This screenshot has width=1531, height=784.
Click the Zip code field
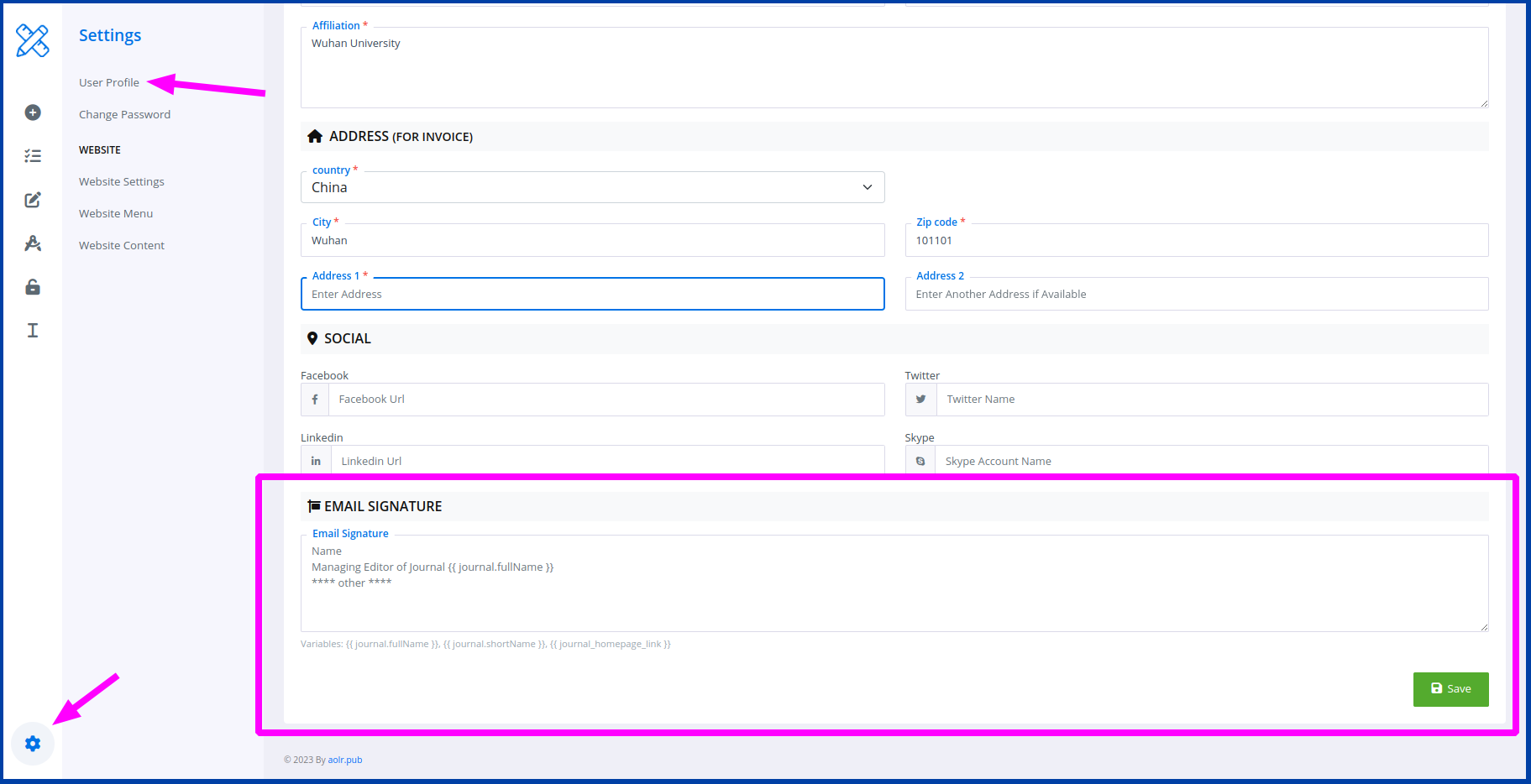[1196, 240]
